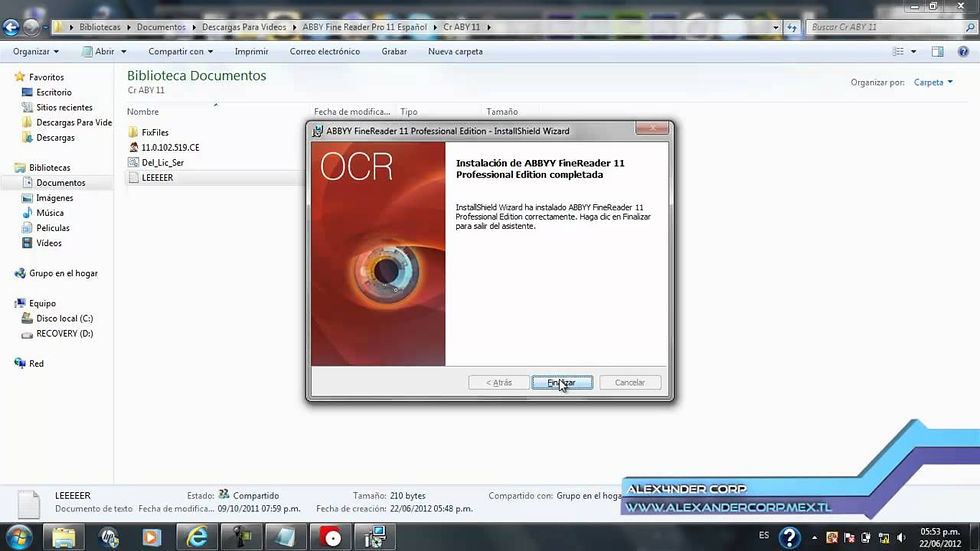Expand the view options dropdown arrow
Image resolution: width=980 pixels, height=551 pixels.
pyautogui.click(x=913, y=52)
